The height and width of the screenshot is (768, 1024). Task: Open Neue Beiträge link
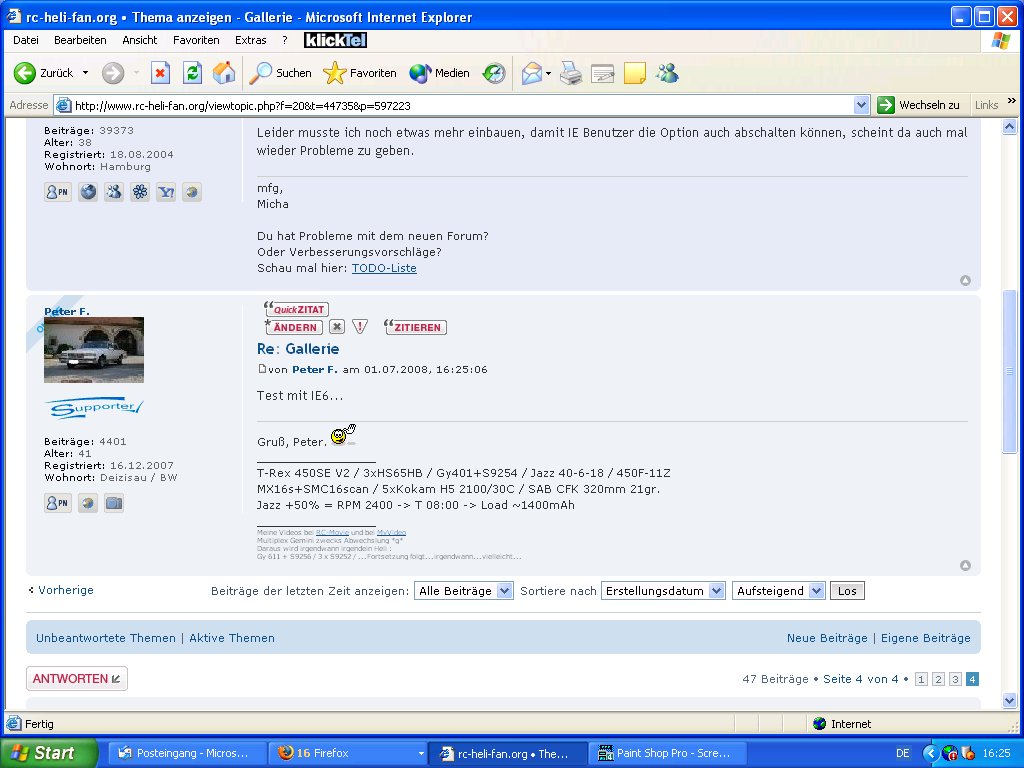coord(827,638)
